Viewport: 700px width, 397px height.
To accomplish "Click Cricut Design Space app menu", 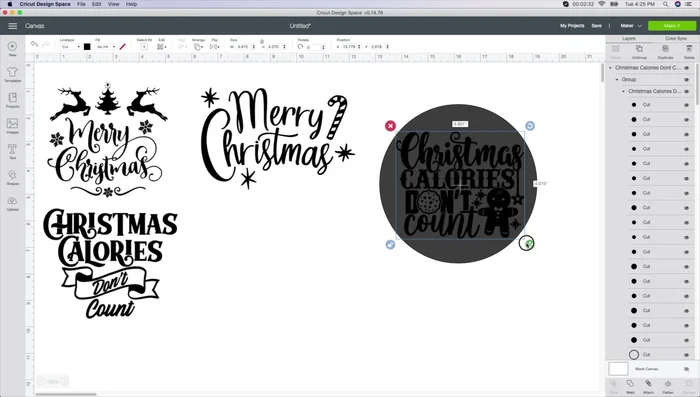I will click(x=45, y=4).
